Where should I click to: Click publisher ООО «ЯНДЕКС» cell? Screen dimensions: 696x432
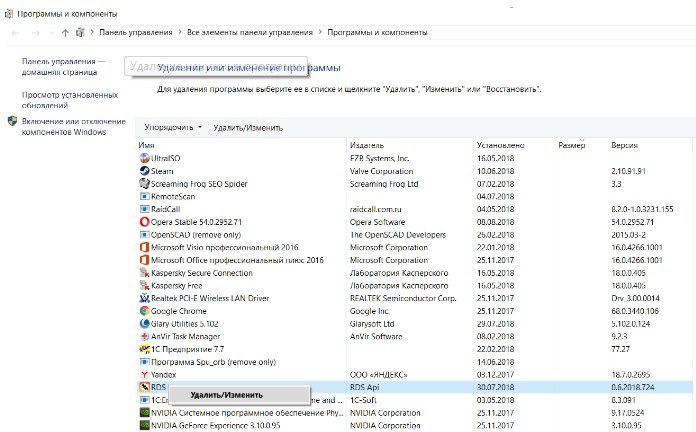coord(379,375)
